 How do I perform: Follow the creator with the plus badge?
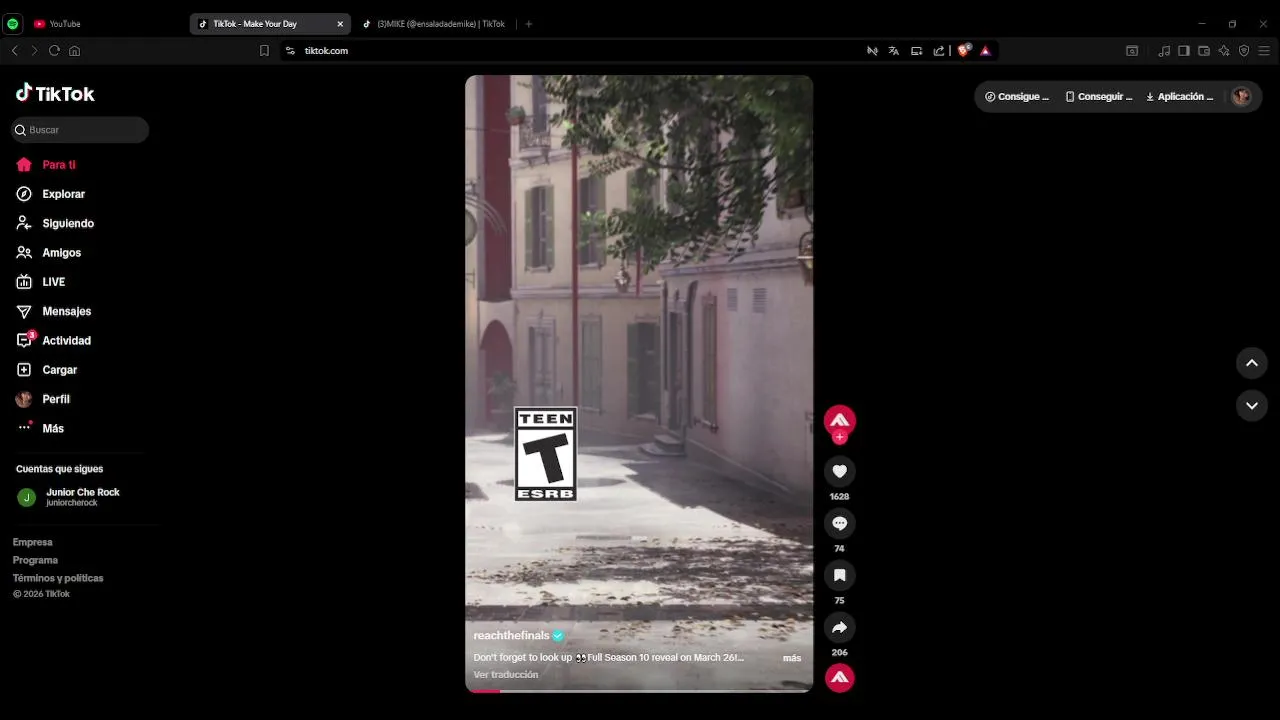coord(840,438)
